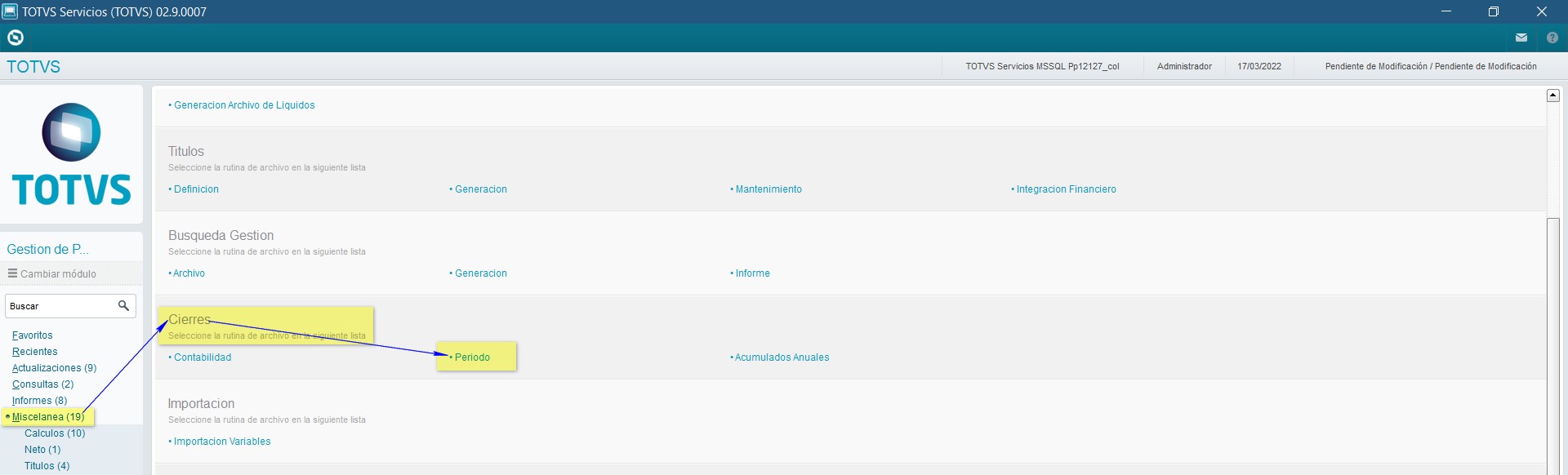The image size is (1568, 475).
Task: Open Generacion Archivo de Liquidos
Action: click(243, 105)
